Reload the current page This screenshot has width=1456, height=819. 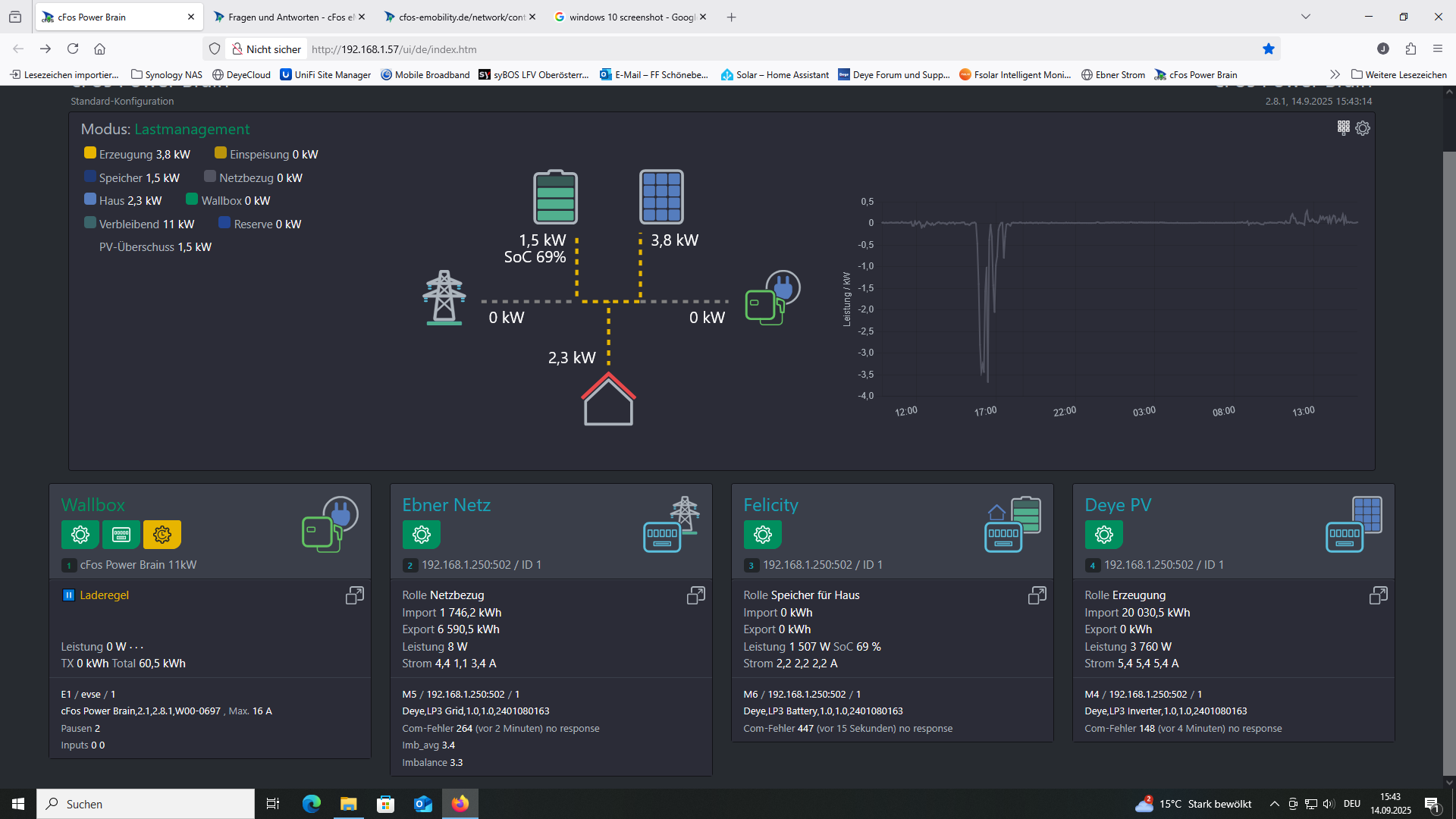73,49
